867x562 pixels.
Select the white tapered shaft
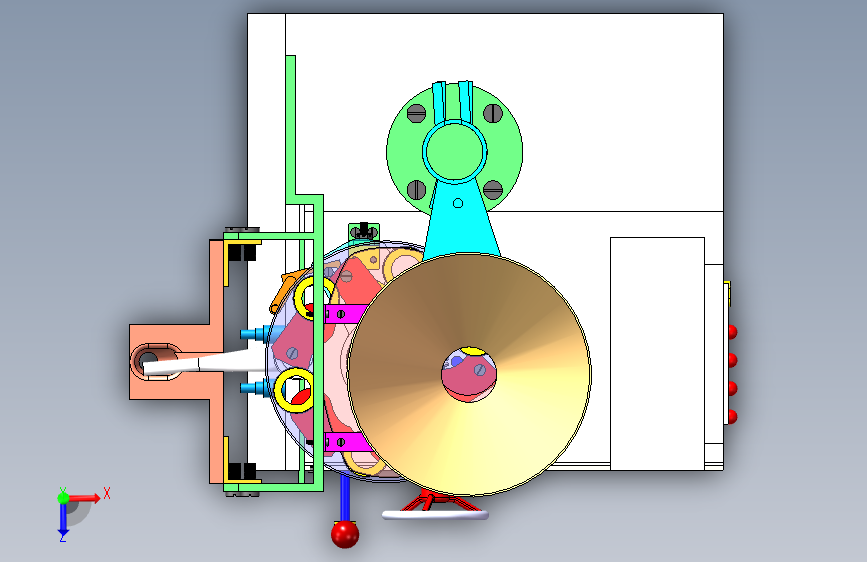coord(205,363)
